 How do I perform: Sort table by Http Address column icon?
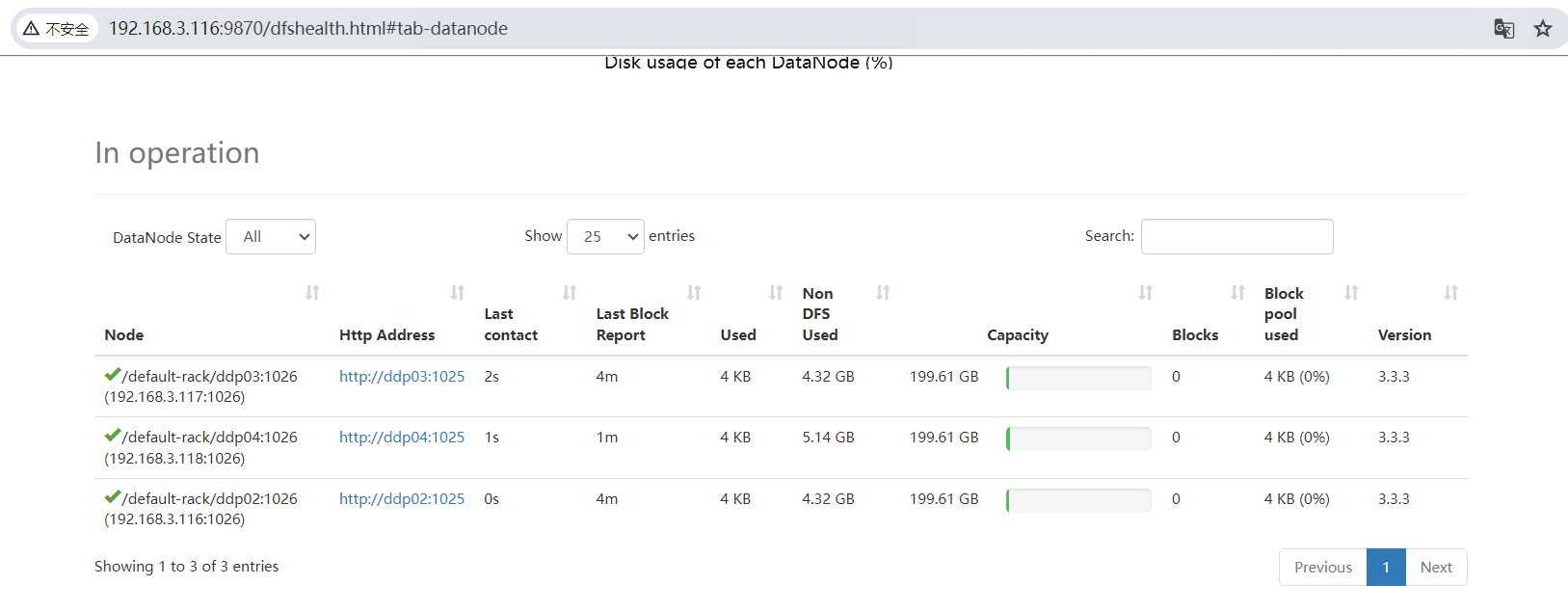tap(458, 293)
